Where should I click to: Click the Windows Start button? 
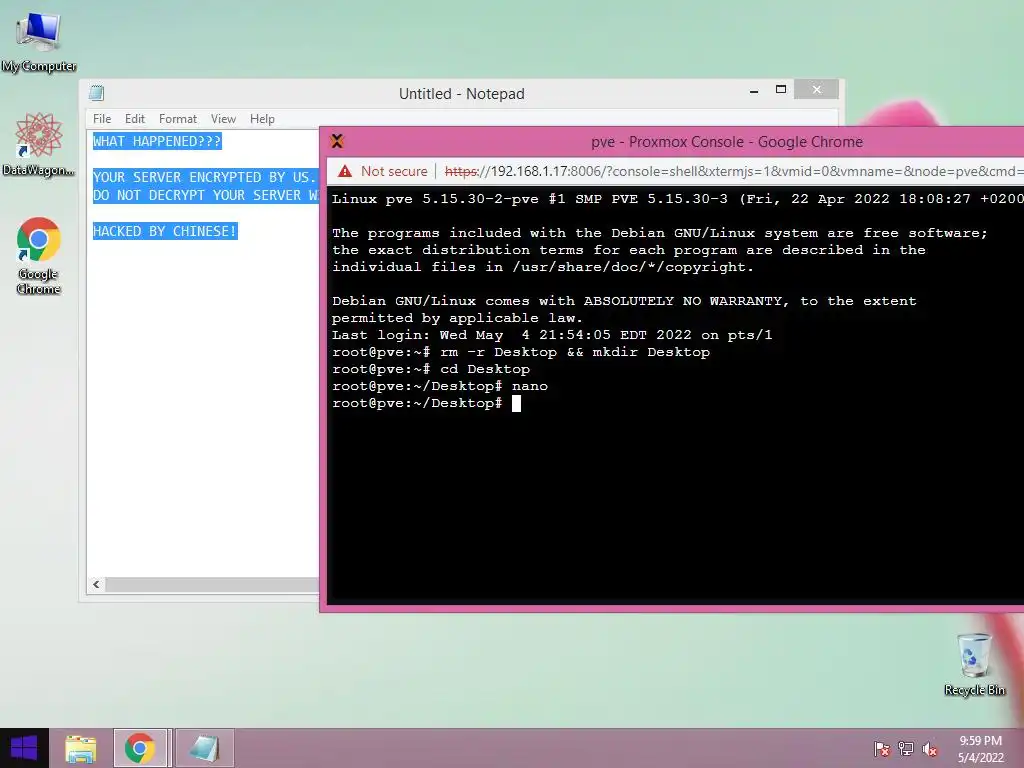pyautogui.click(x=24, y=748)
